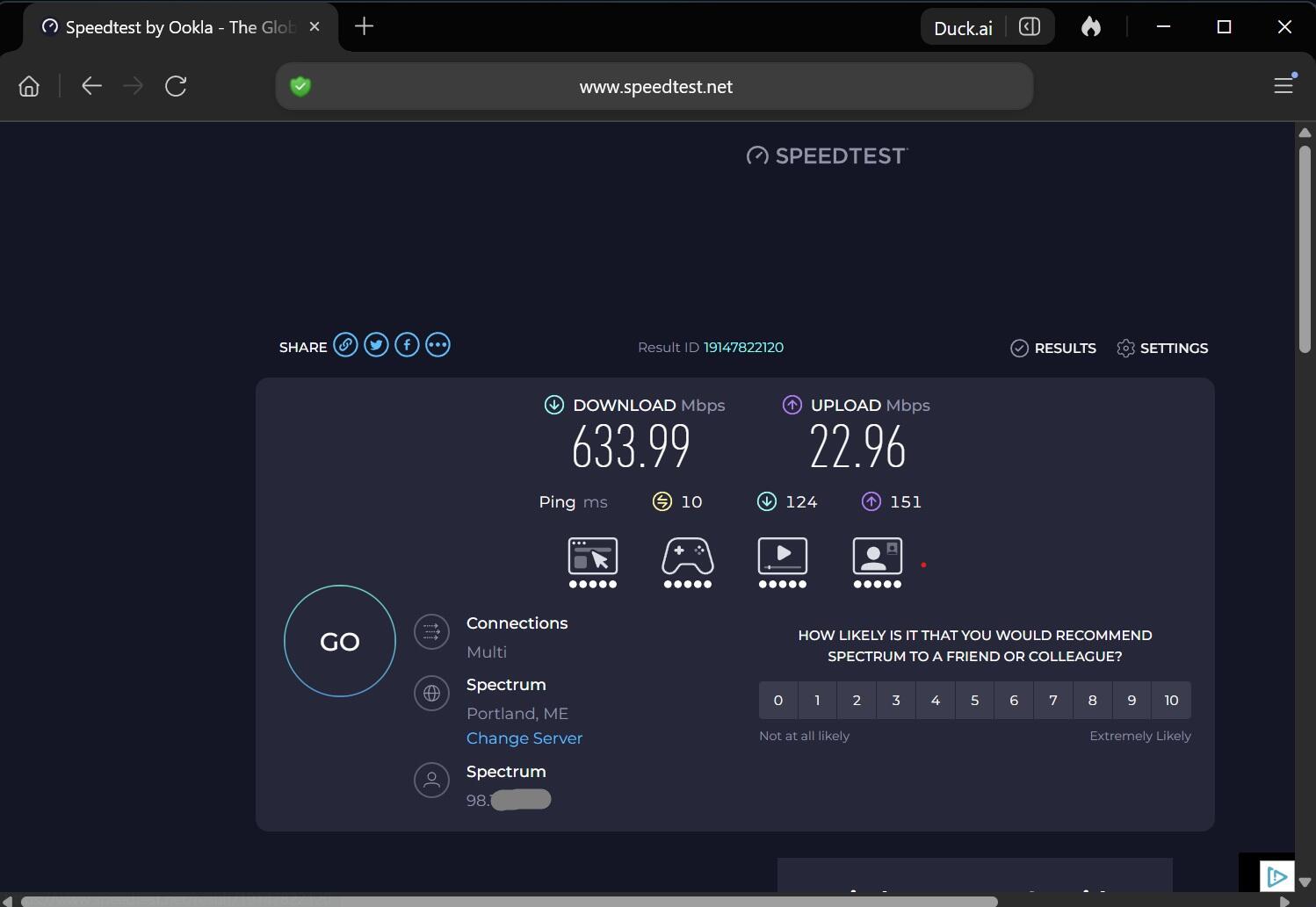Rate recommendation as 0
1316x907 pixels.
(x=778, y=701)
